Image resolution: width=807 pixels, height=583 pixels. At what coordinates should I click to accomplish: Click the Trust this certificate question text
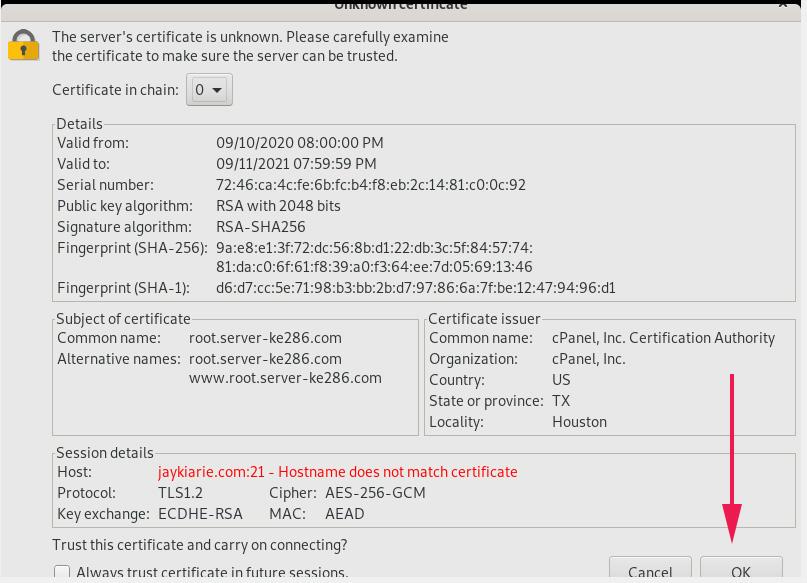[200, 545]
